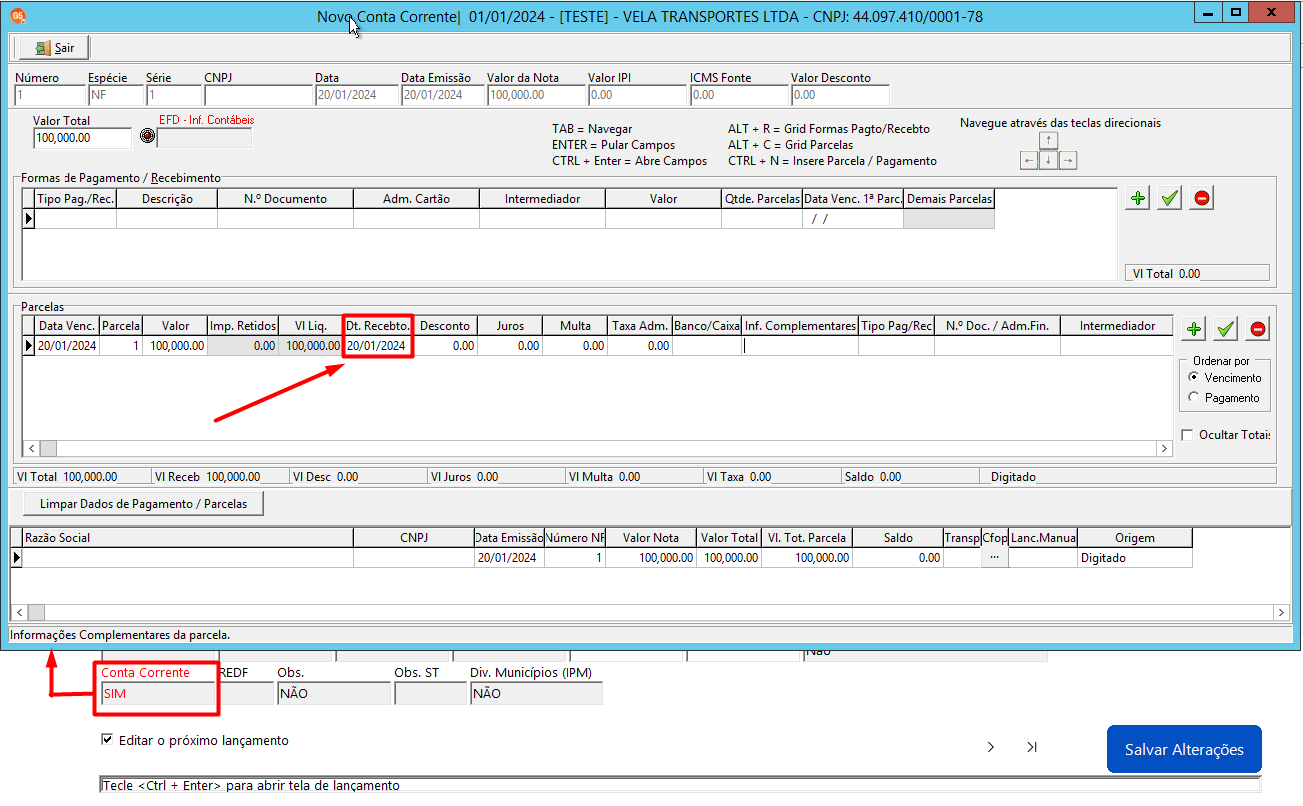Open the Cfop ellipsis button

(x=994, y=558)
